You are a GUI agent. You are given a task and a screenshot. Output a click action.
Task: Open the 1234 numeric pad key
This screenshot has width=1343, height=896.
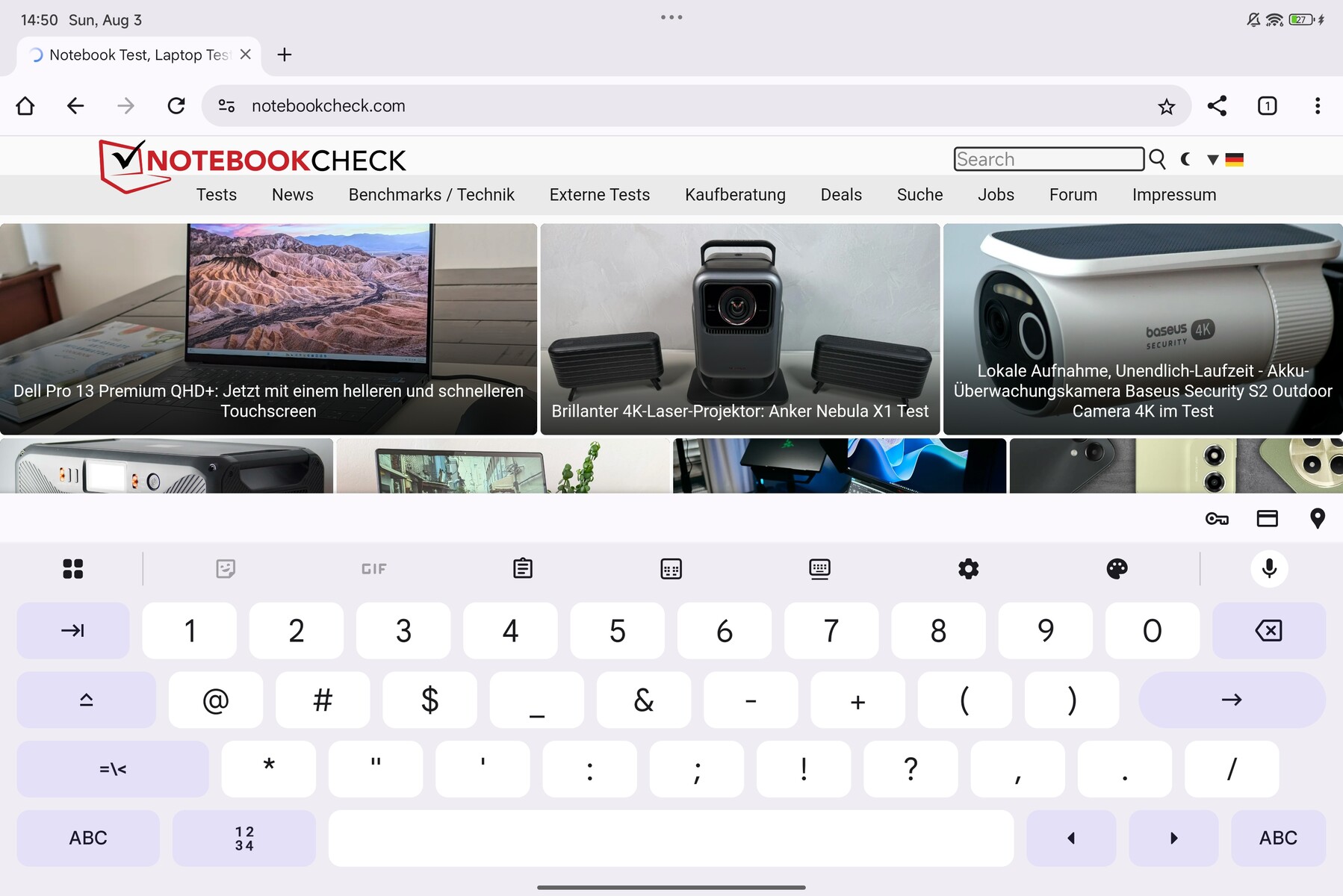[x=244, y=839]
